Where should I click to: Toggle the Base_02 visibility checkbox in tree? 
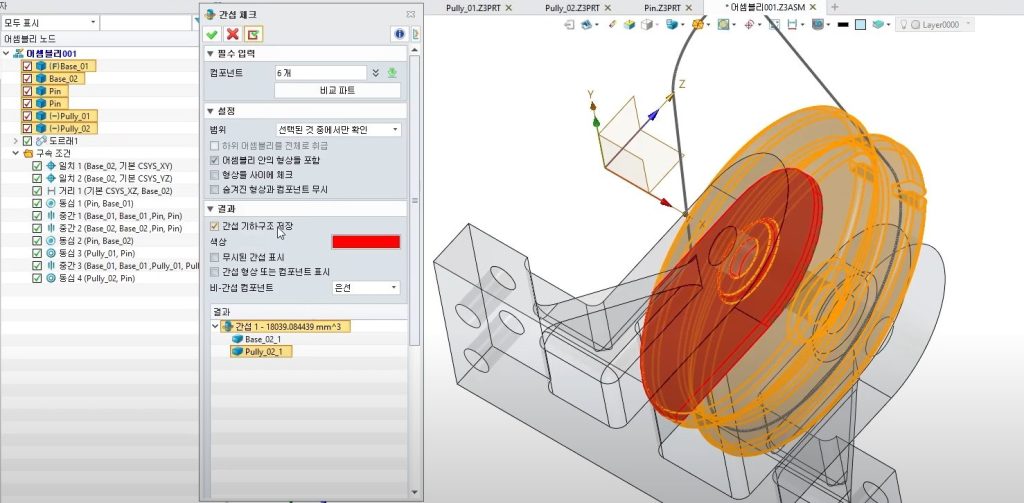[27, 78]
